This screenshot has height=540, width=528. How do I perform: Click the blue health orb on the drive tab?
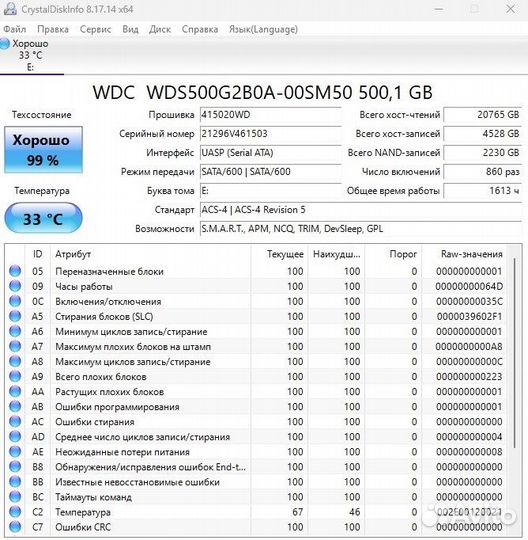[x=5, y=44]
